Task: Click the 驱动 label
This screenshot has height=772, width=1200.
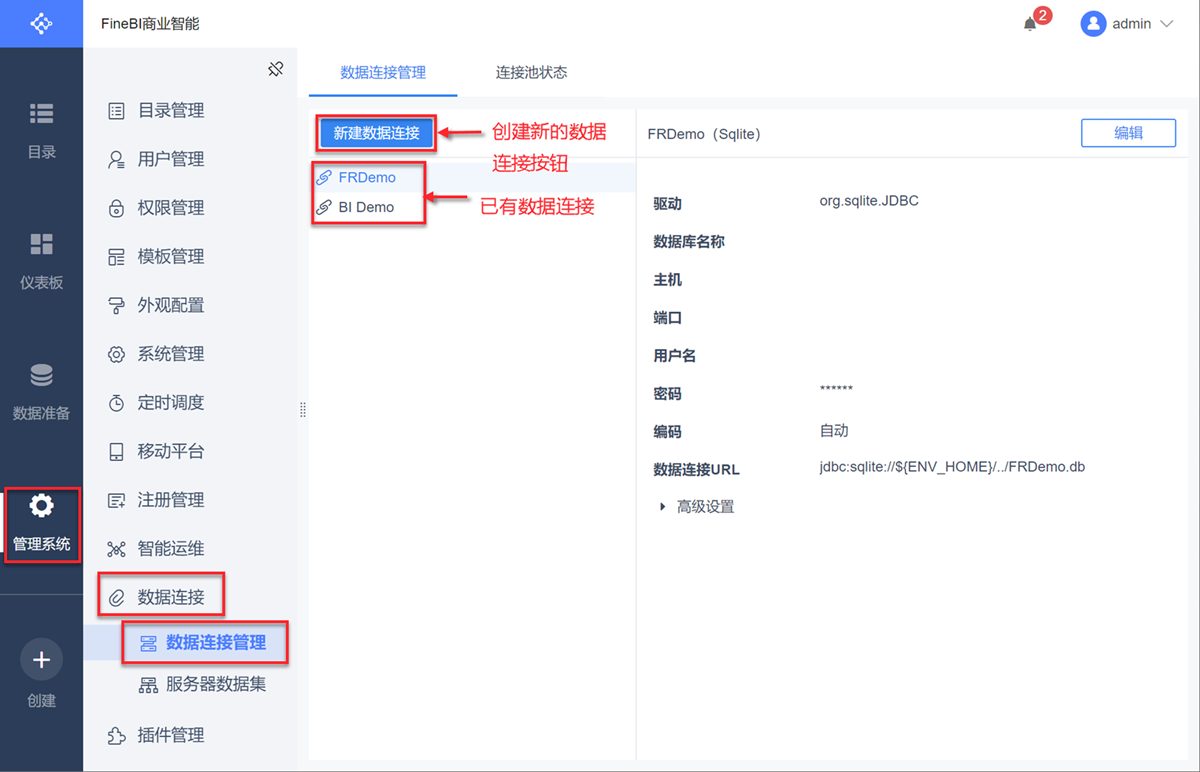Action: 667,204
